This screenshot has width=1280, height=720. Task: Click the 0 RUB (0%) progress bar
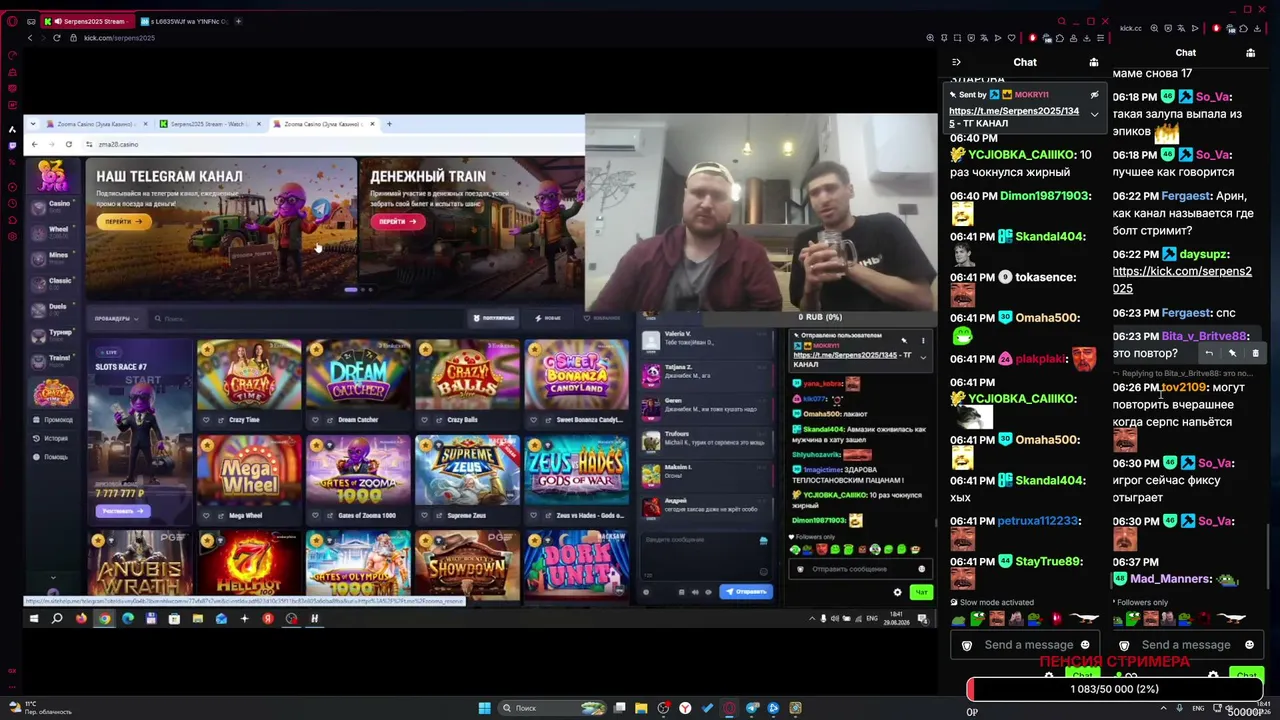(819, 317)
